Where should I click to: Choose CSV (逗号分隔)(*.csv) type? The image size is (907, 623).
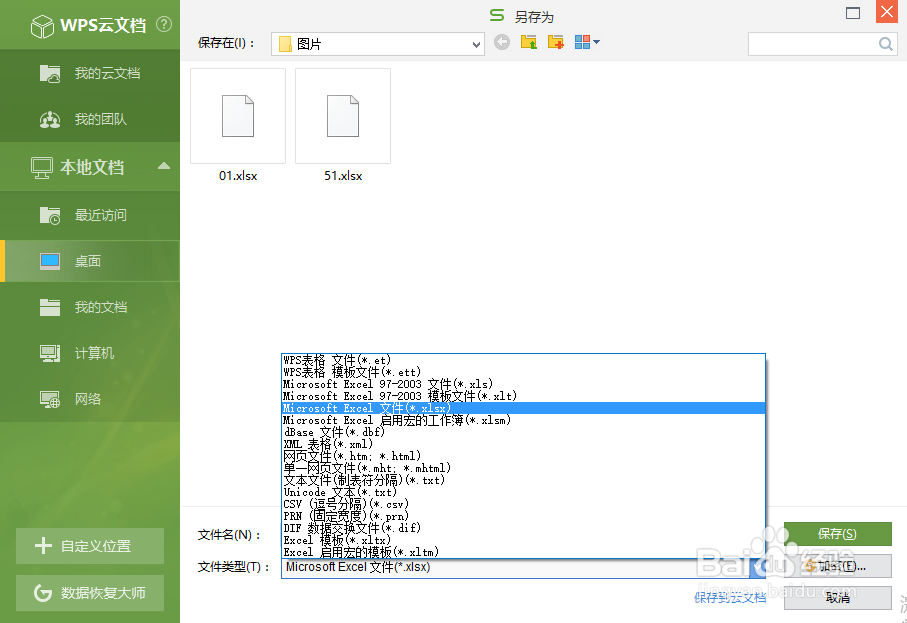point(523,504)
